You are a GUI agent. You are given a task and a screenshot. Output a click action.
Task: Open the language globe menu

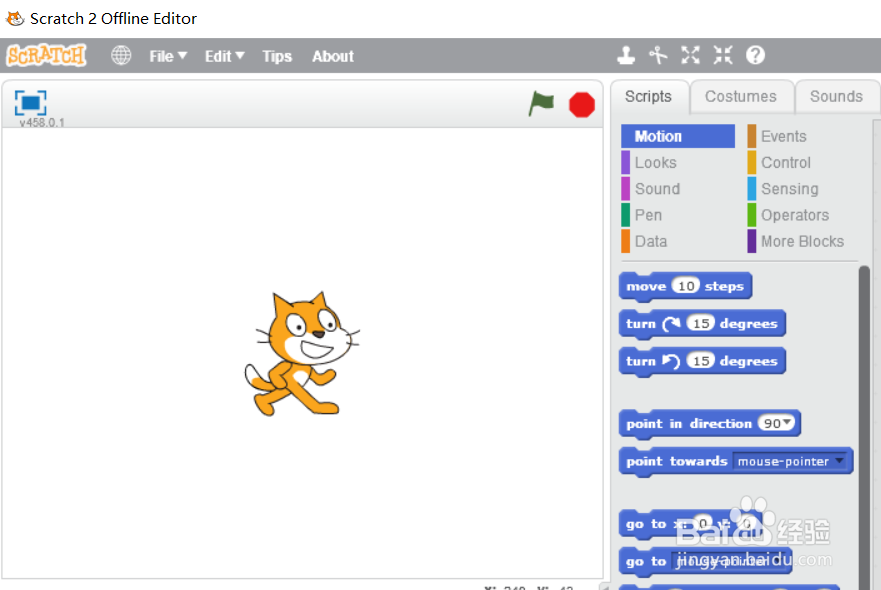121,56
